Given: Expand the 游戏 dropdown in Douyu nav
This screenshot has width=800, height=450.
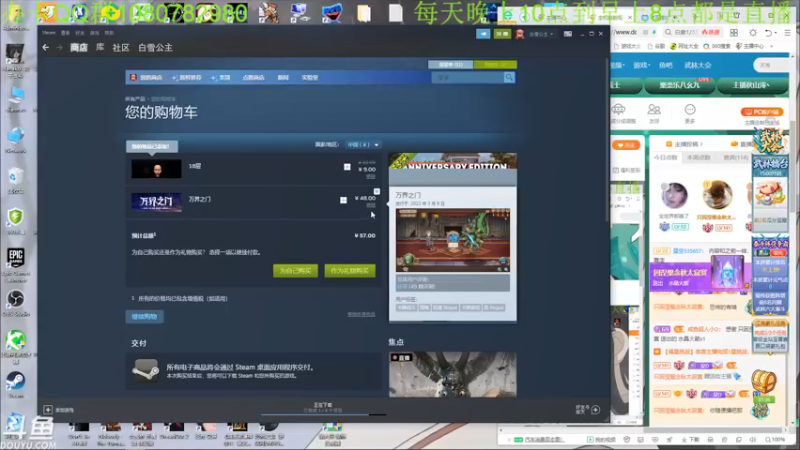Looking at the screenshot, I should pos(641,65).
